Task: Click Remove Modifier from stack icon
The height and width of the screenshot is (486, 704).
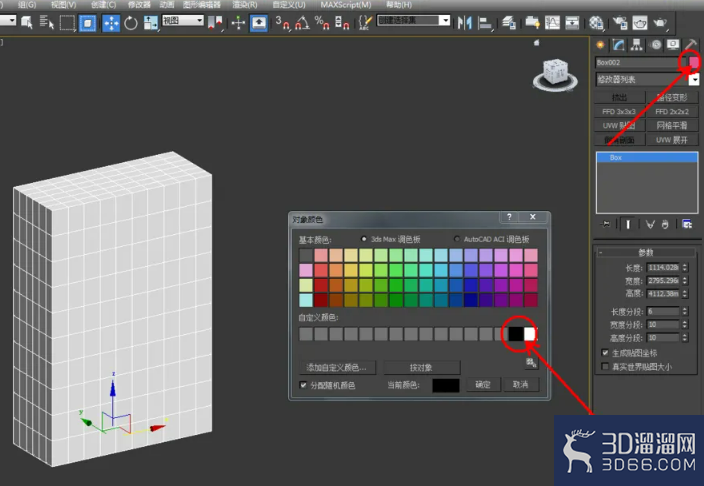Action: pyautogui.click(x=665, y=224)
